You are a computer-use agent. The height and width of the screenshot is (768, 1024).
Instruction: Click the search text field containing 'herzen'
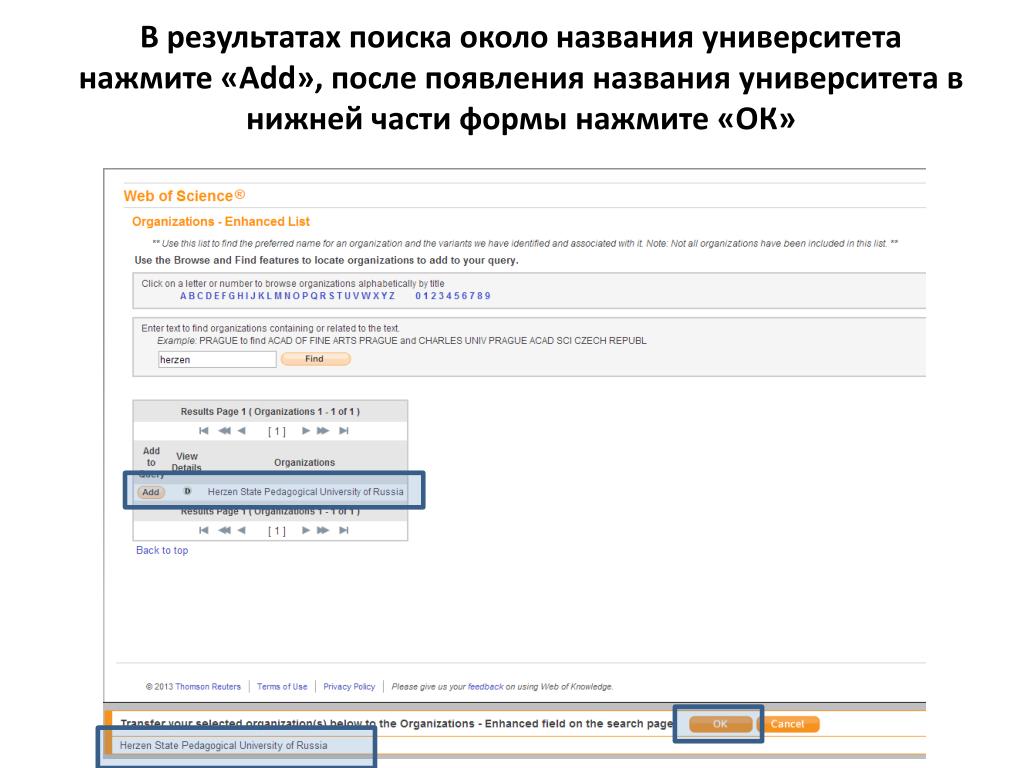click(x=217, y=360)
